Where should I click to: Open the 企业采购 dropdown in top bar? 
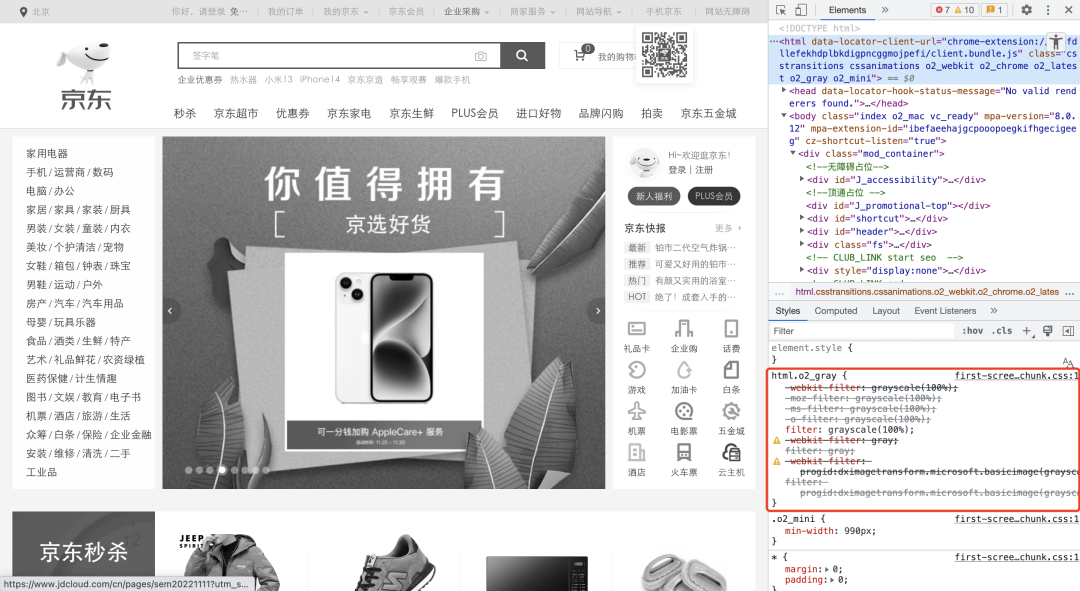coord(466,12)
